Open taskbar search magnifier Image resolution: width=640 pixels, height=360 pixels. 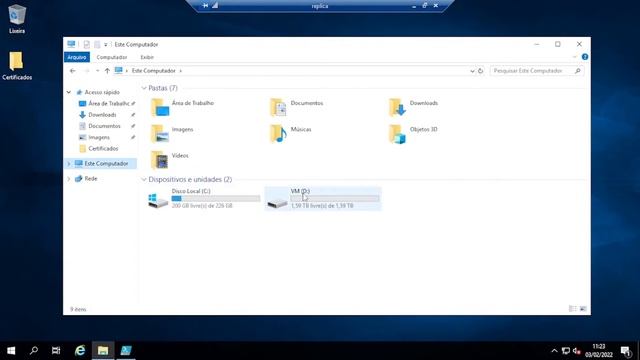pos(34,350)
